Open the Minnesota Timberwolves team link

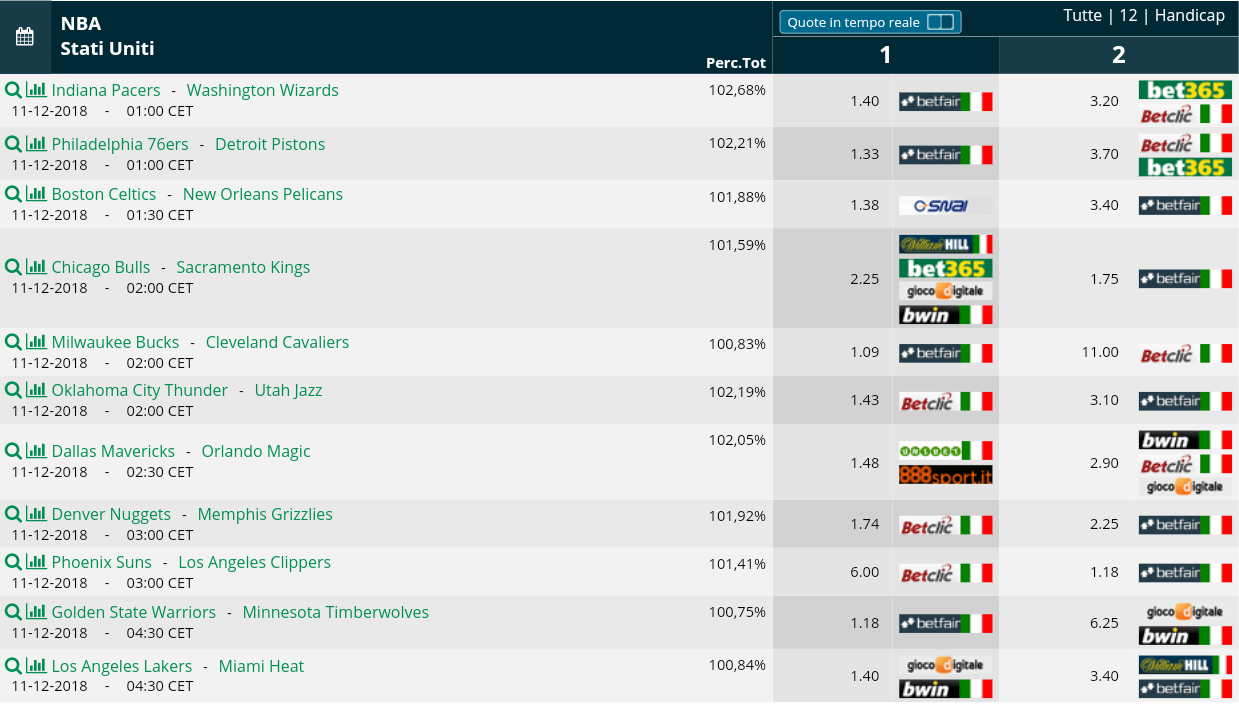click(336, 612)
